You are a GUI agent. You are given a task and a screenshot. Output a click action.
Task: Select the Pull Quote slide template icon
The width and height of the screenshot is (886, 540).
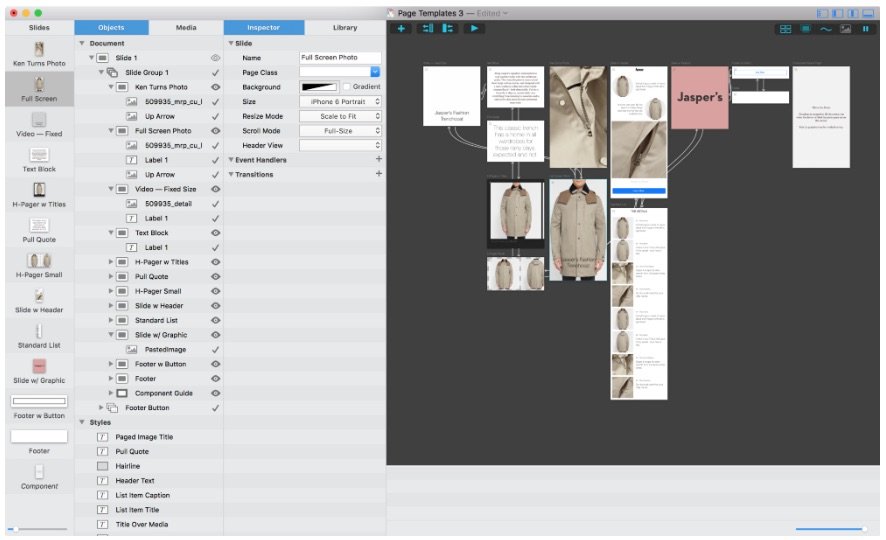[x=39, y=225]
